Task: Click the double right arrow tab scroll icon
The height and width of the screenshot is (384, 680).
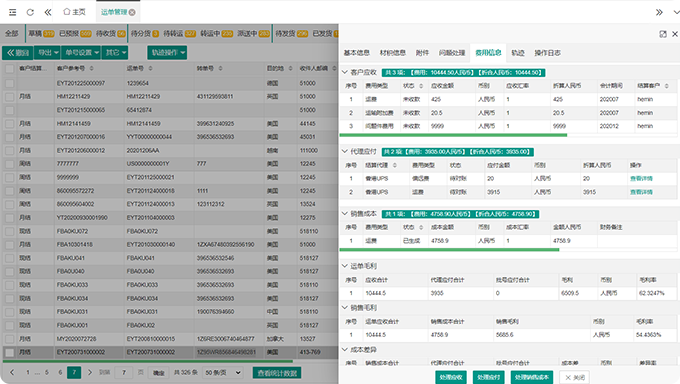Action: tap(659, 12)
